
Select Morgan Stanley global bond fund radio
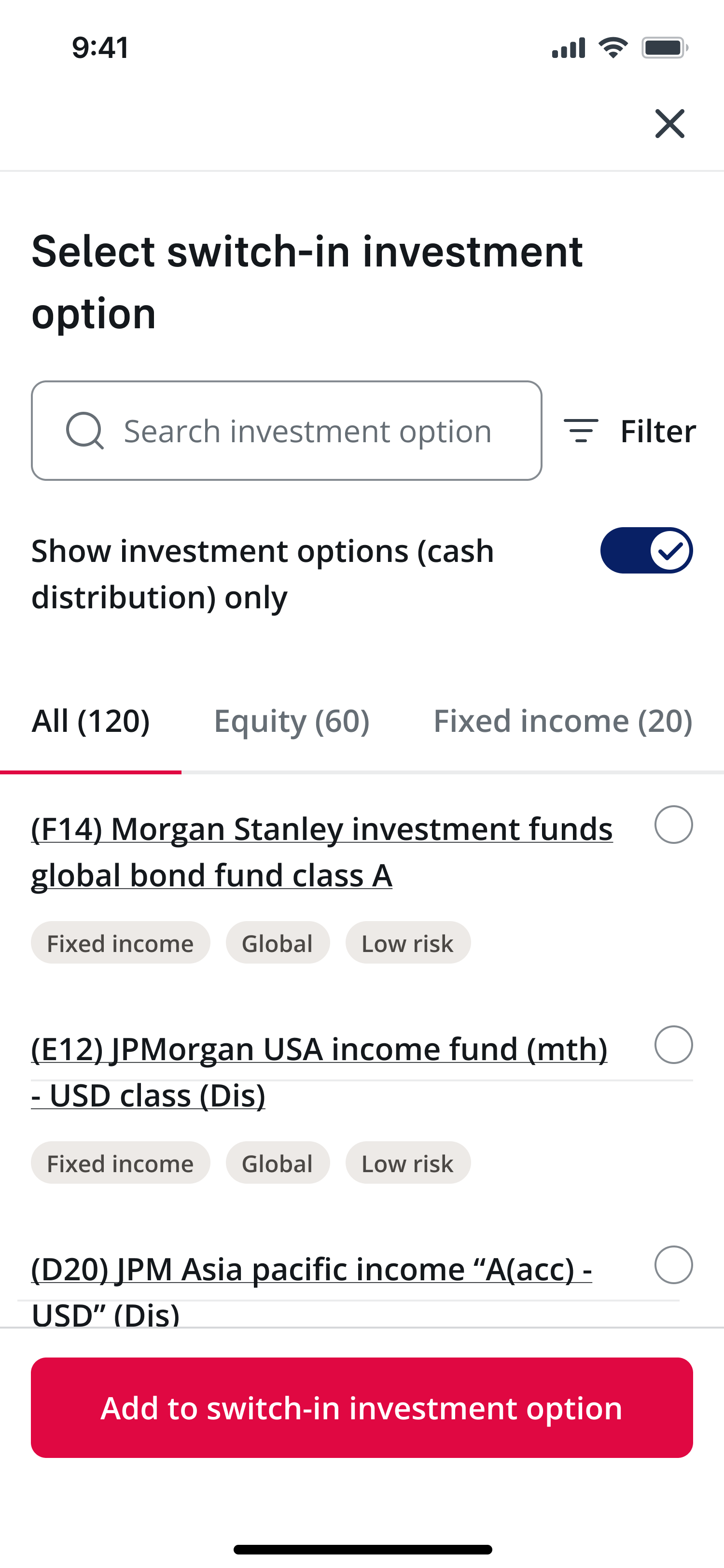673,825
